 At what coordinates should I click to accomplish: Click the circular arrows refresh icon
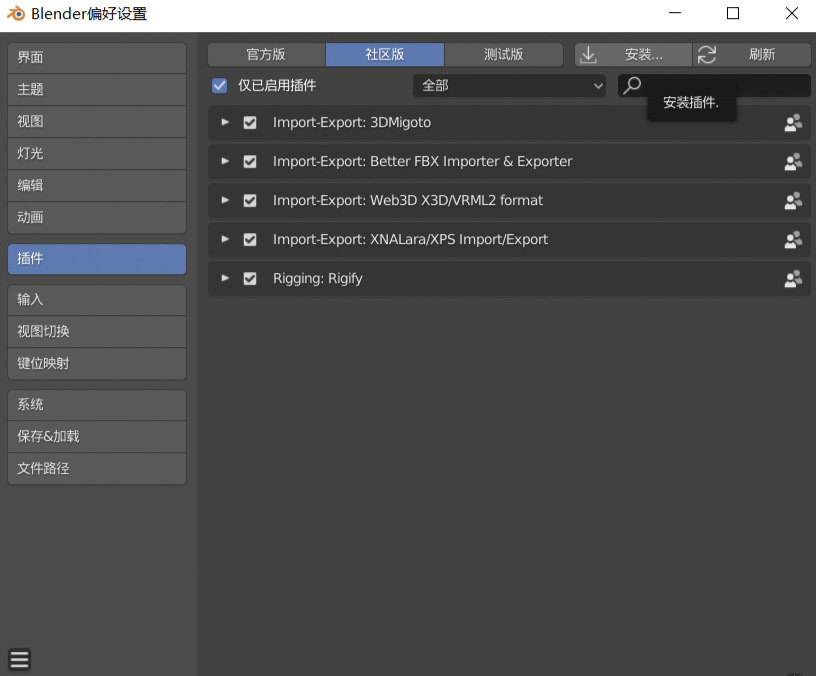[707, 55]
